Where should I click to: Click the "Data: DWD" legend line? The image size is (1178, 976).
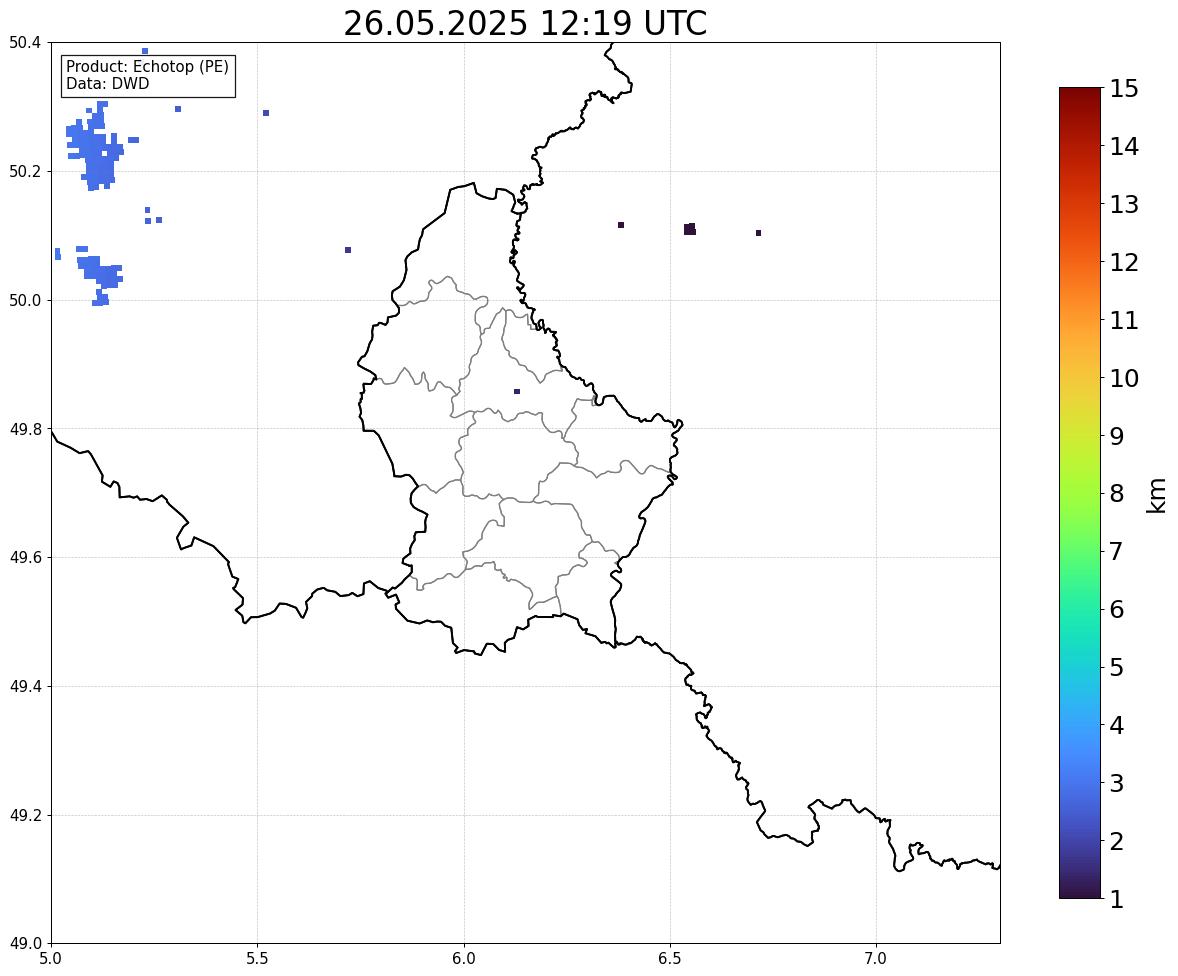[107, 83]
